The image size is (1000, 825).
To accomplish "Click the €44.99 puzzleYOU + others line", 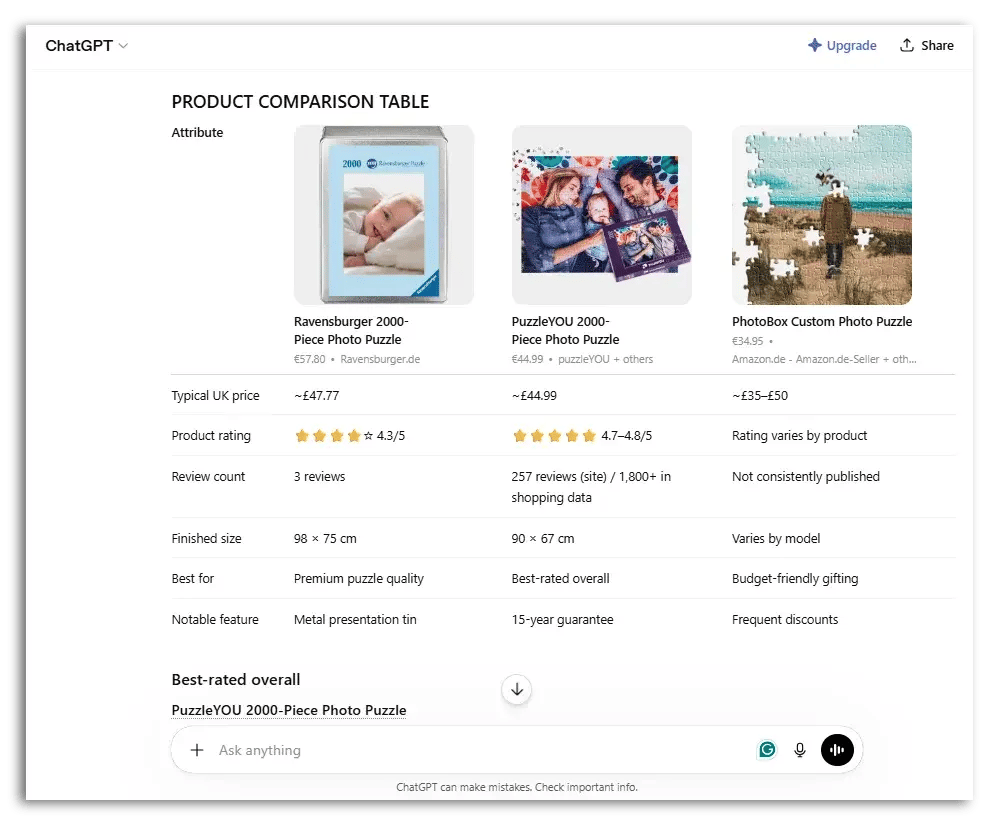I will coord(582,359).
